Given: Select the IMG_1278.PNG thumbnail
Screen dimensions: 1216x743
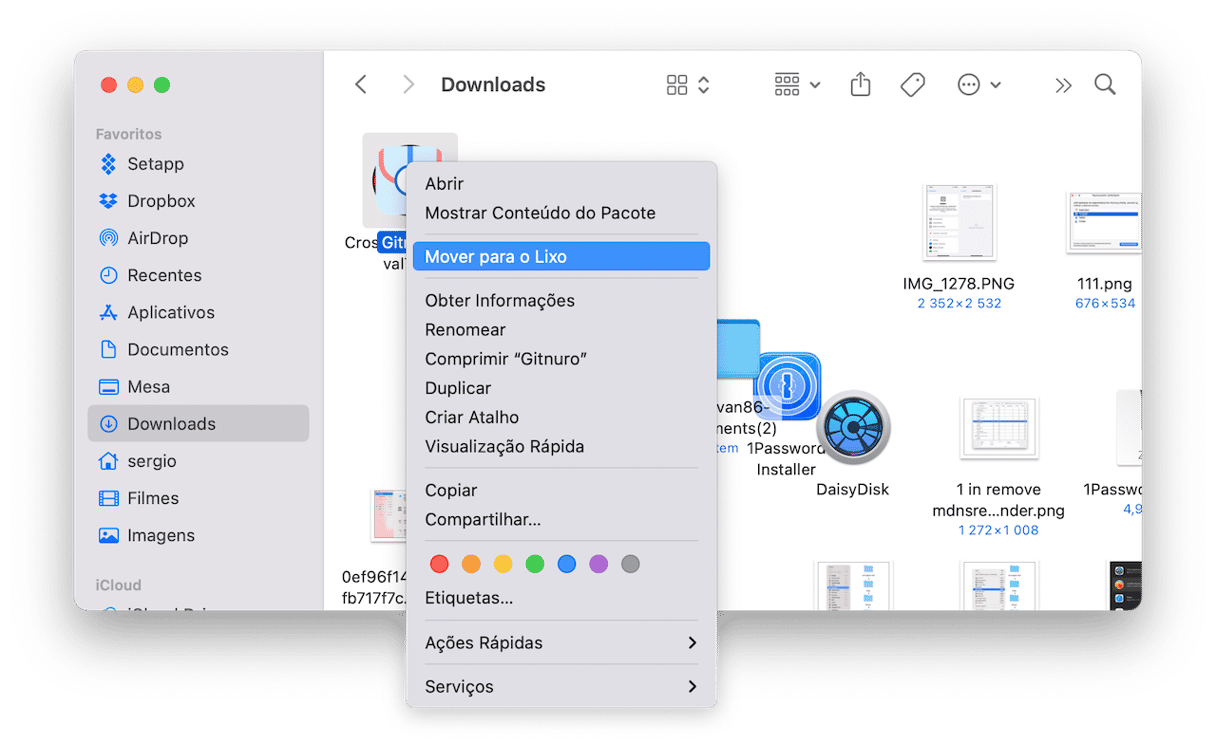Looking at the screenshot, I should coord(958,222).
